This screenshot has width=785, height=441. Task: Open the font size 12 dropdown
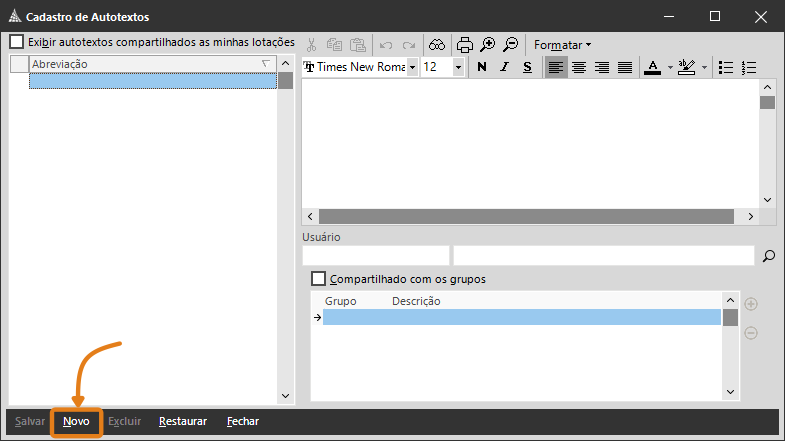(458, 67)
